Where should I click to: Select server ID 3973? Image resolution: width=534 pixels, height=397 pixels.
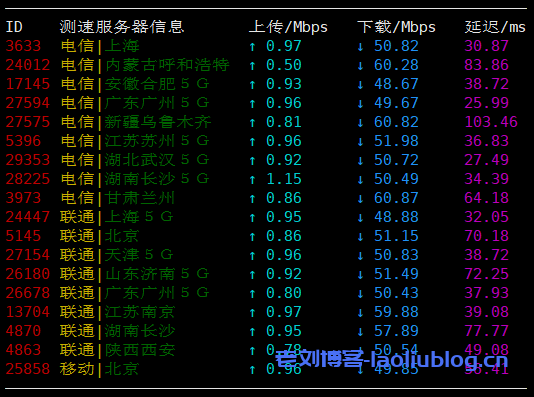click(23, 198)
